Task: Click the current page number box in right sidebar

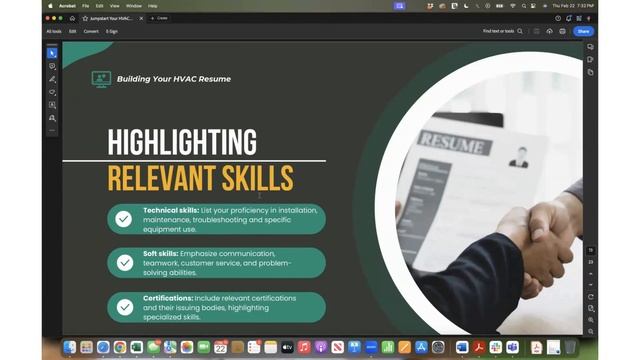Action: 591,250
